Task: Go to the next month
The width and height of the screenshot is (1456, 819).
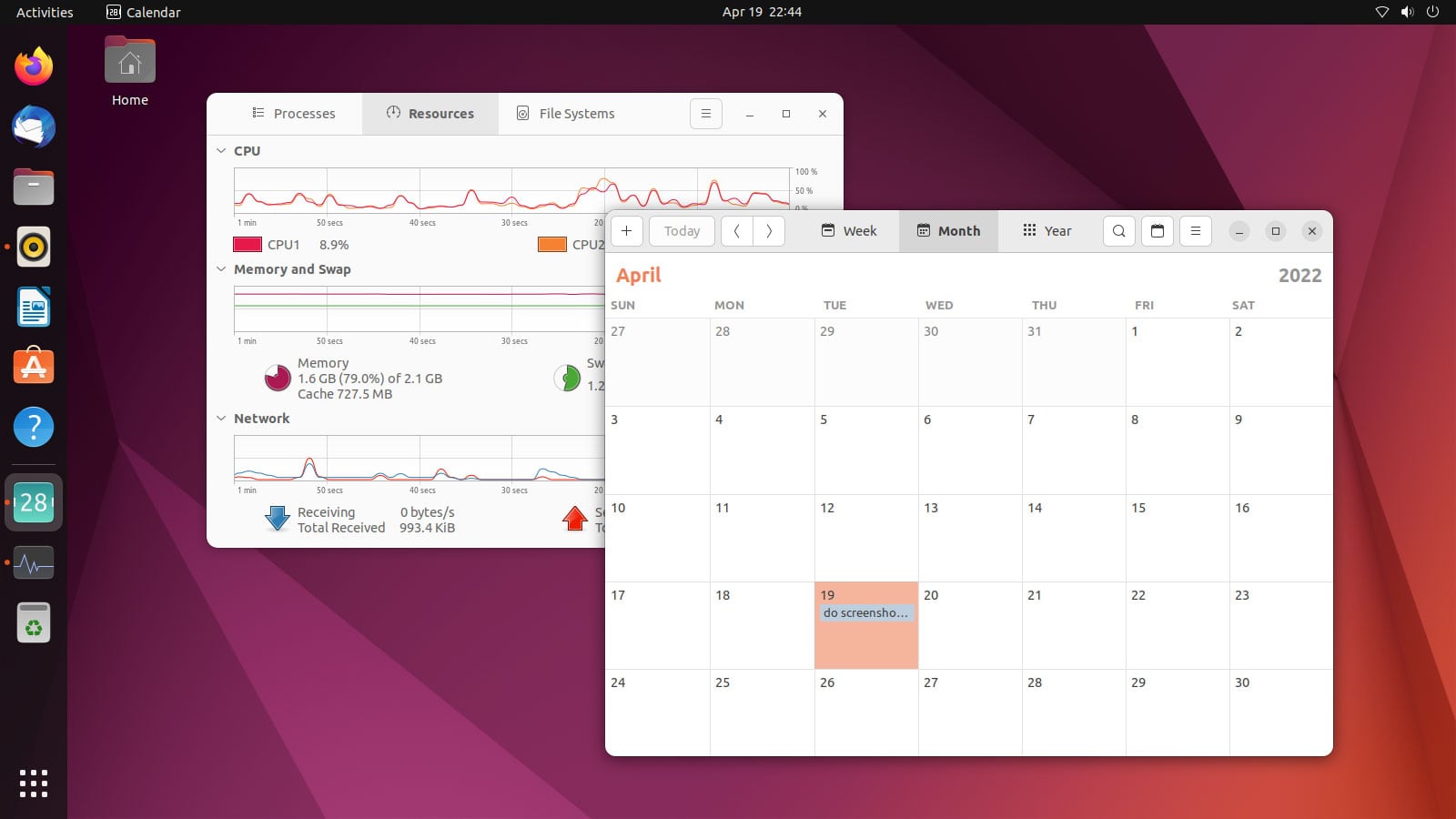Action: (x=769, y=231)
